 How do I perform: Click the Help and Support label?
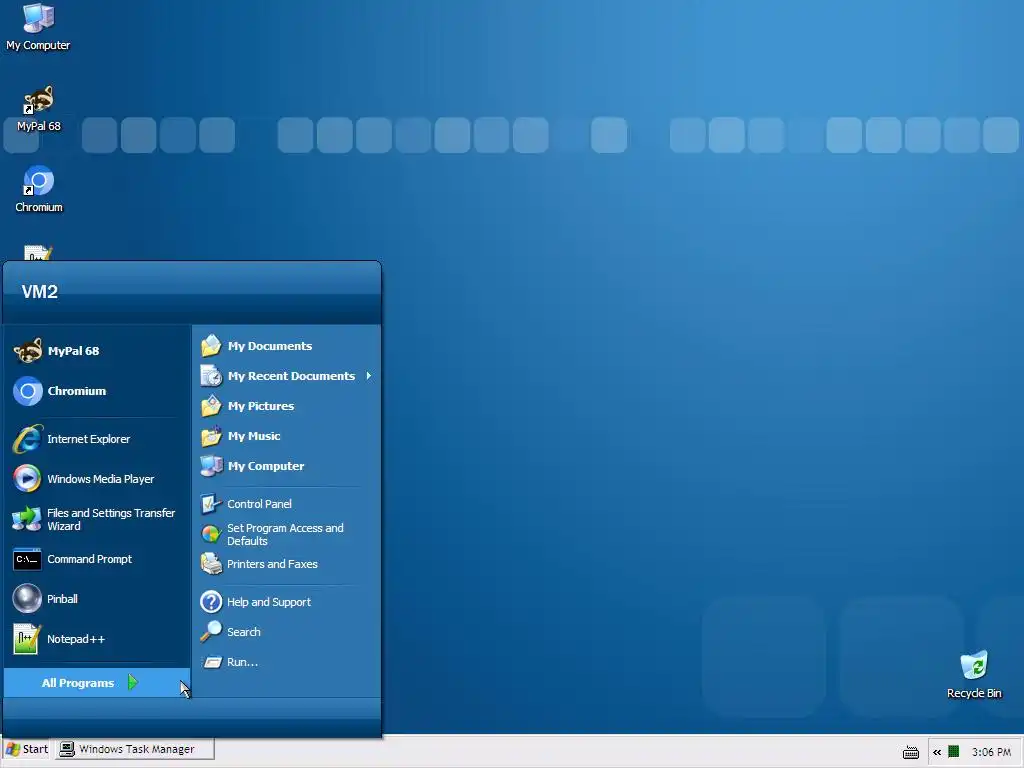pos(269,601)
